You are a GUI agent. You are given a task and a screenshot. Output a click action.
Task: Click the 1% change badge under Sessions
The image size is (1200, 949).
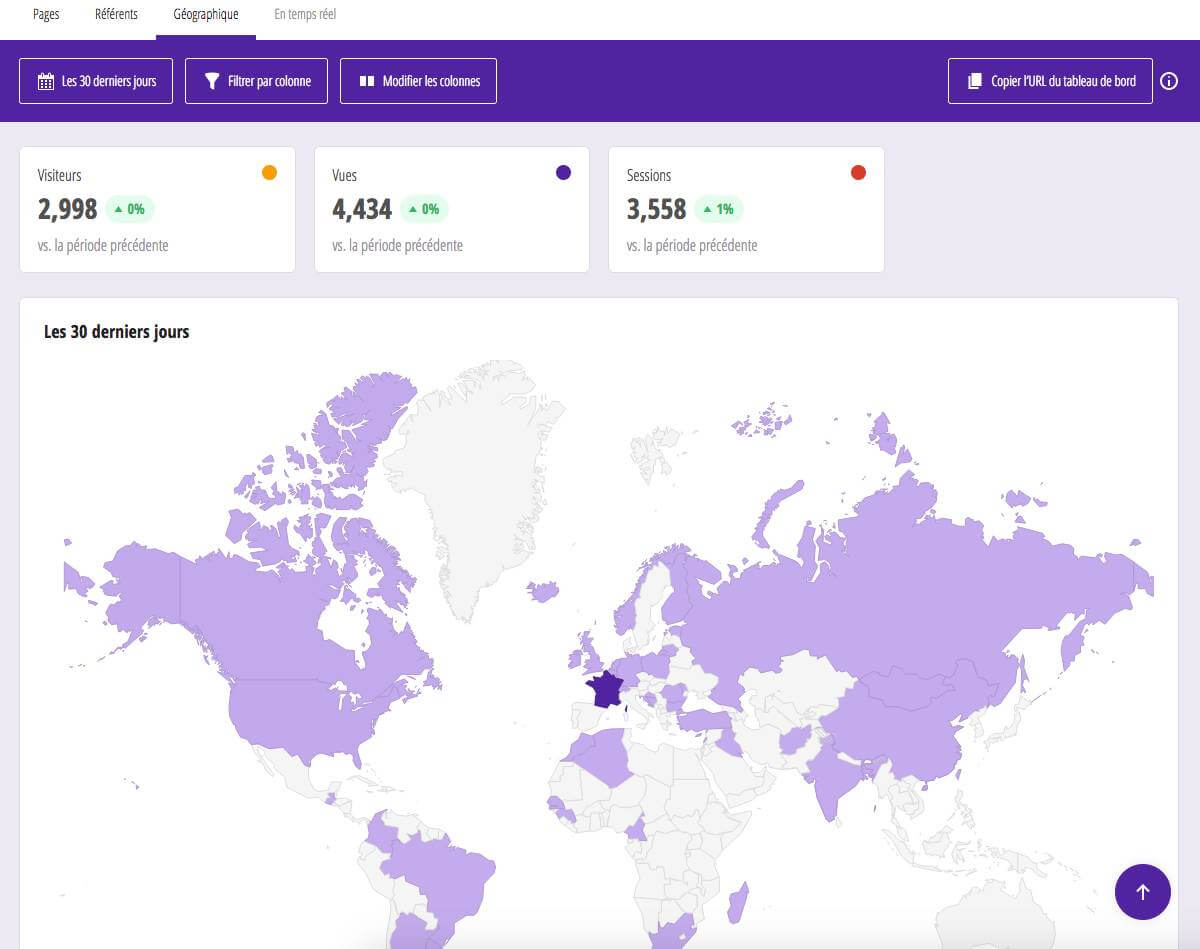point(718,209)
